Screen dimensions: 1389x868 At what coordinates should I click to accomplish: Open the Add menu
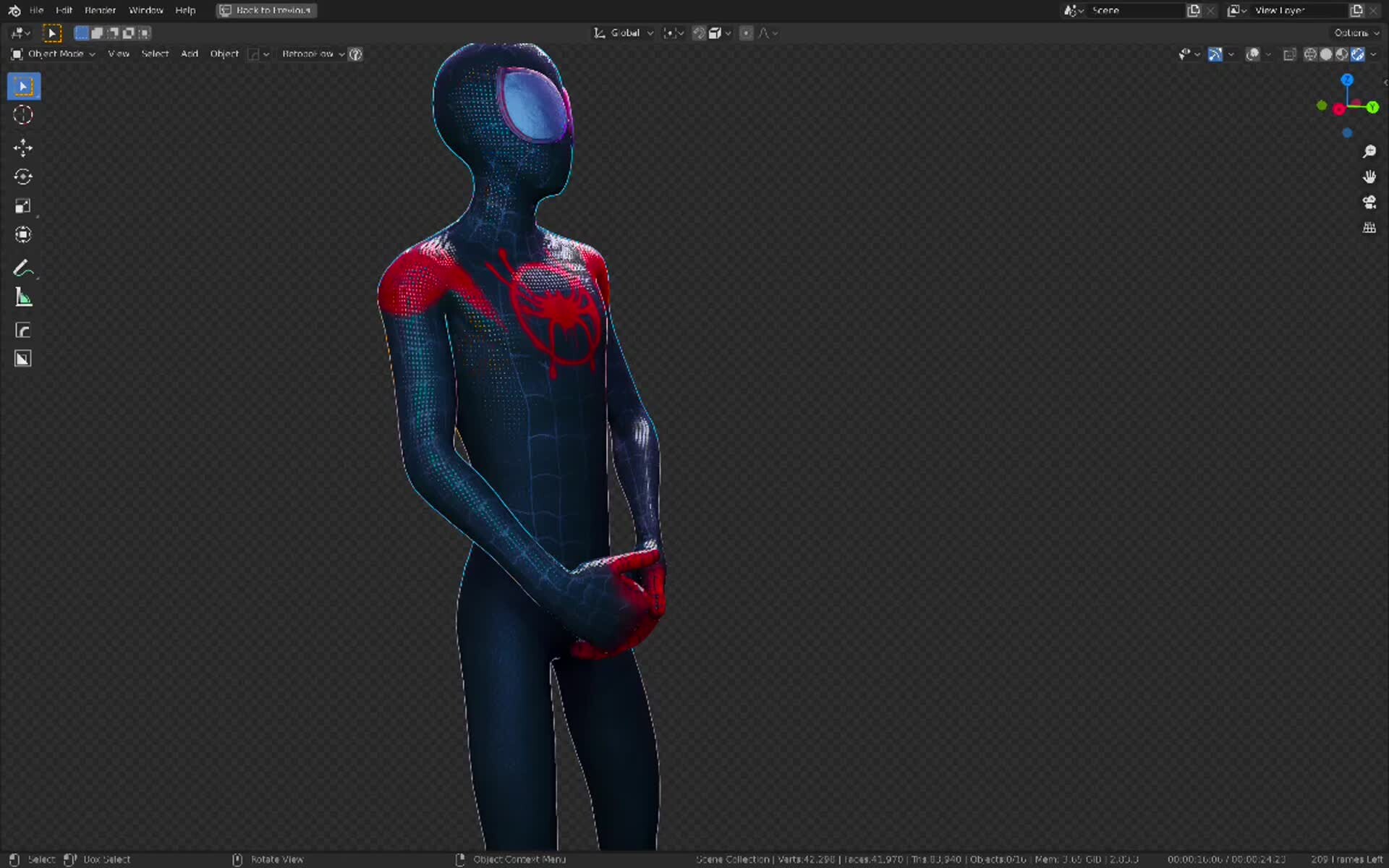click(x=189, y=54)
